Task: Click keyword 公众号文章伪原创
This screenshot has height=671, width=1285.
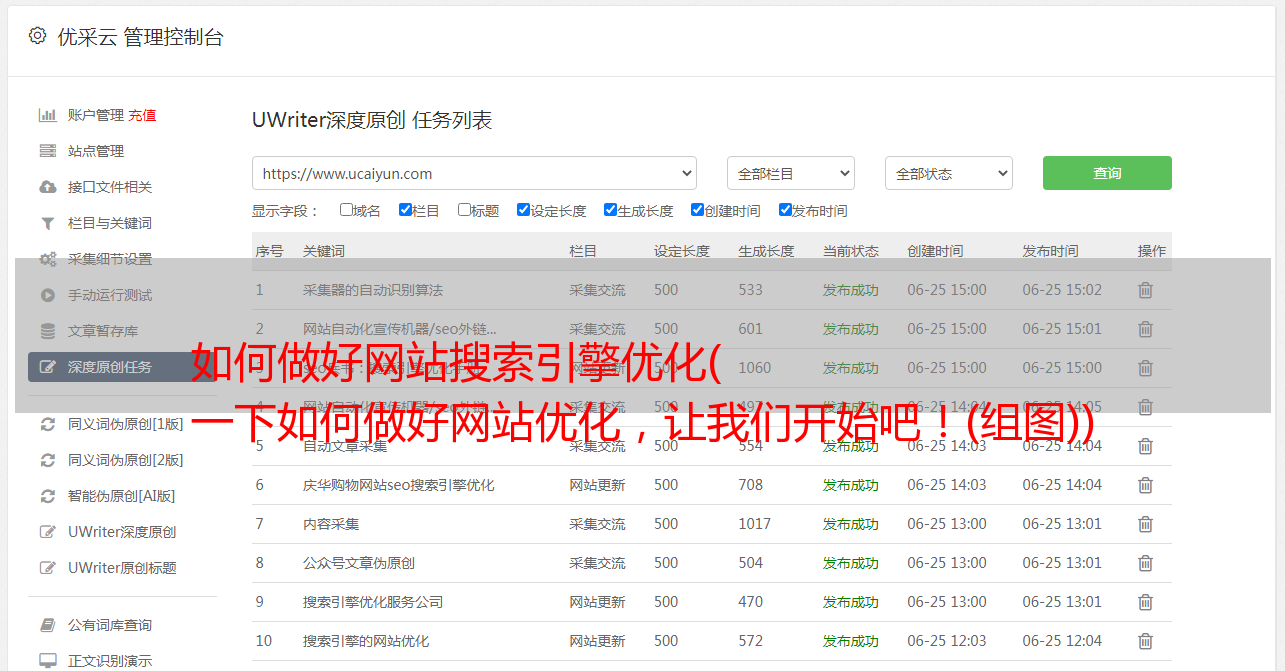Action: [359, 563]
